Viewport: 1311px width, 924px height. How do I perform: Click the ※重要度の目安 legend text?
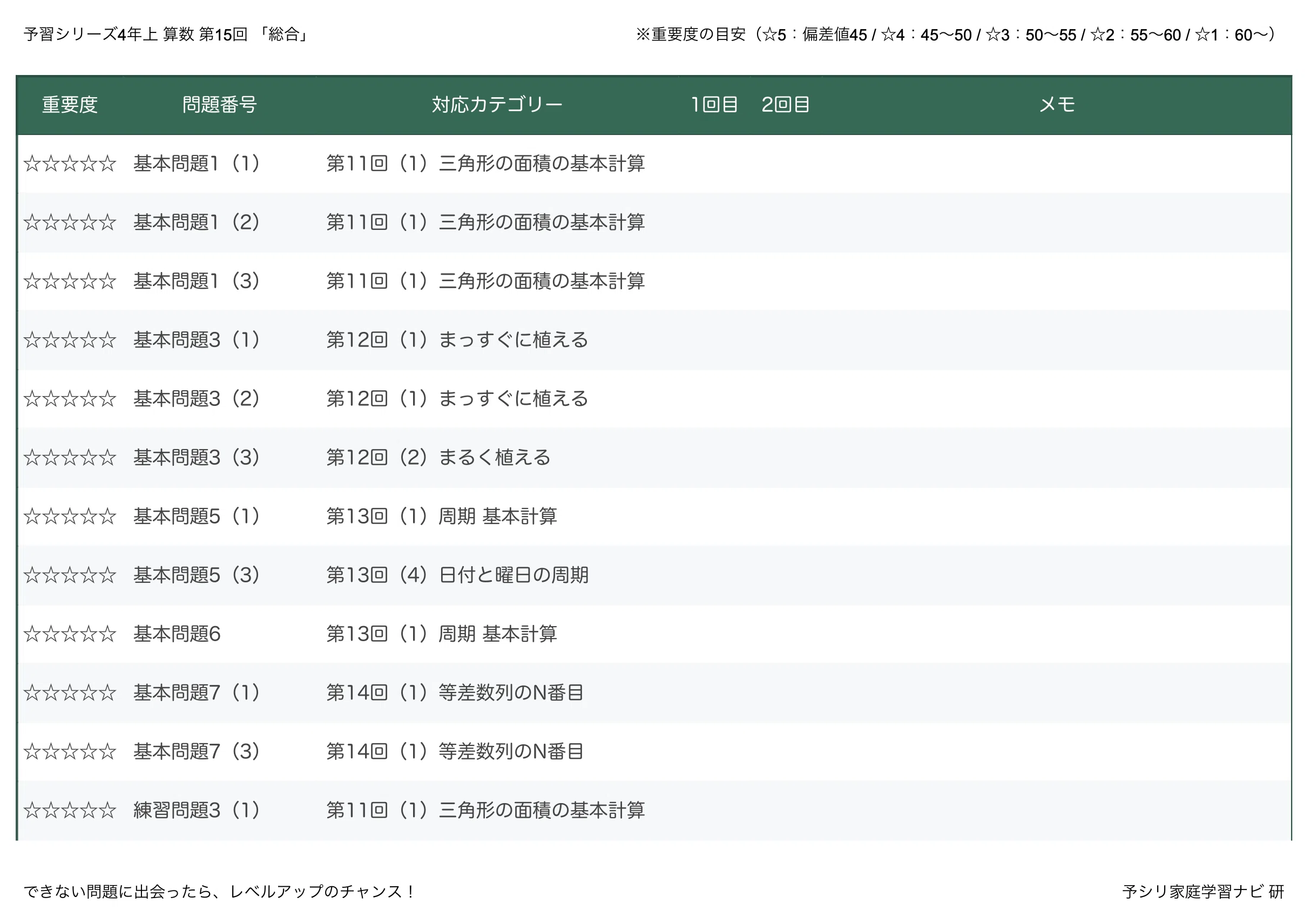tap(956, 35)
